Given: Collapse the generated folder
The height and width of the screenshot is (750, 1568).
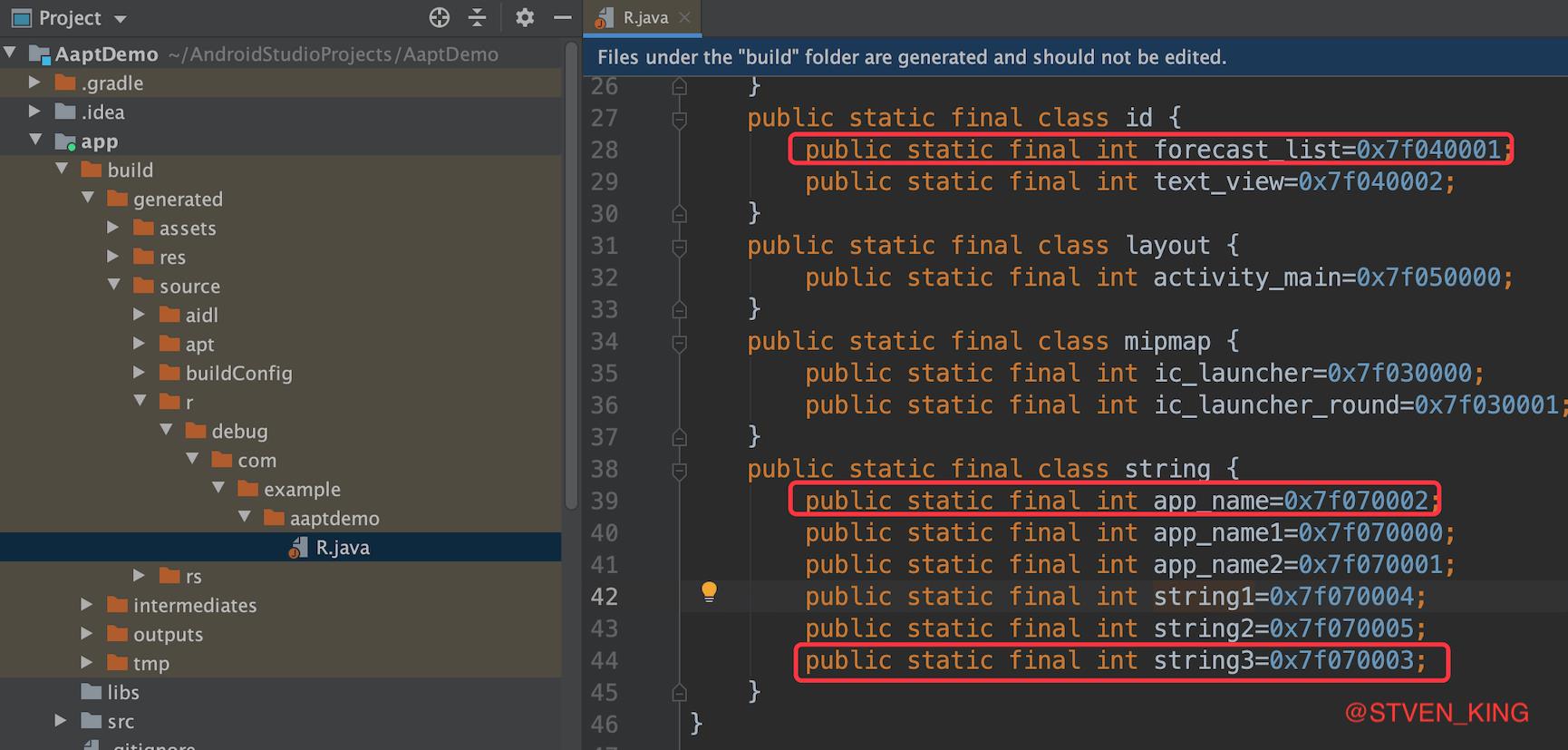Looking at the screenshot, I should tap(88, 198).
